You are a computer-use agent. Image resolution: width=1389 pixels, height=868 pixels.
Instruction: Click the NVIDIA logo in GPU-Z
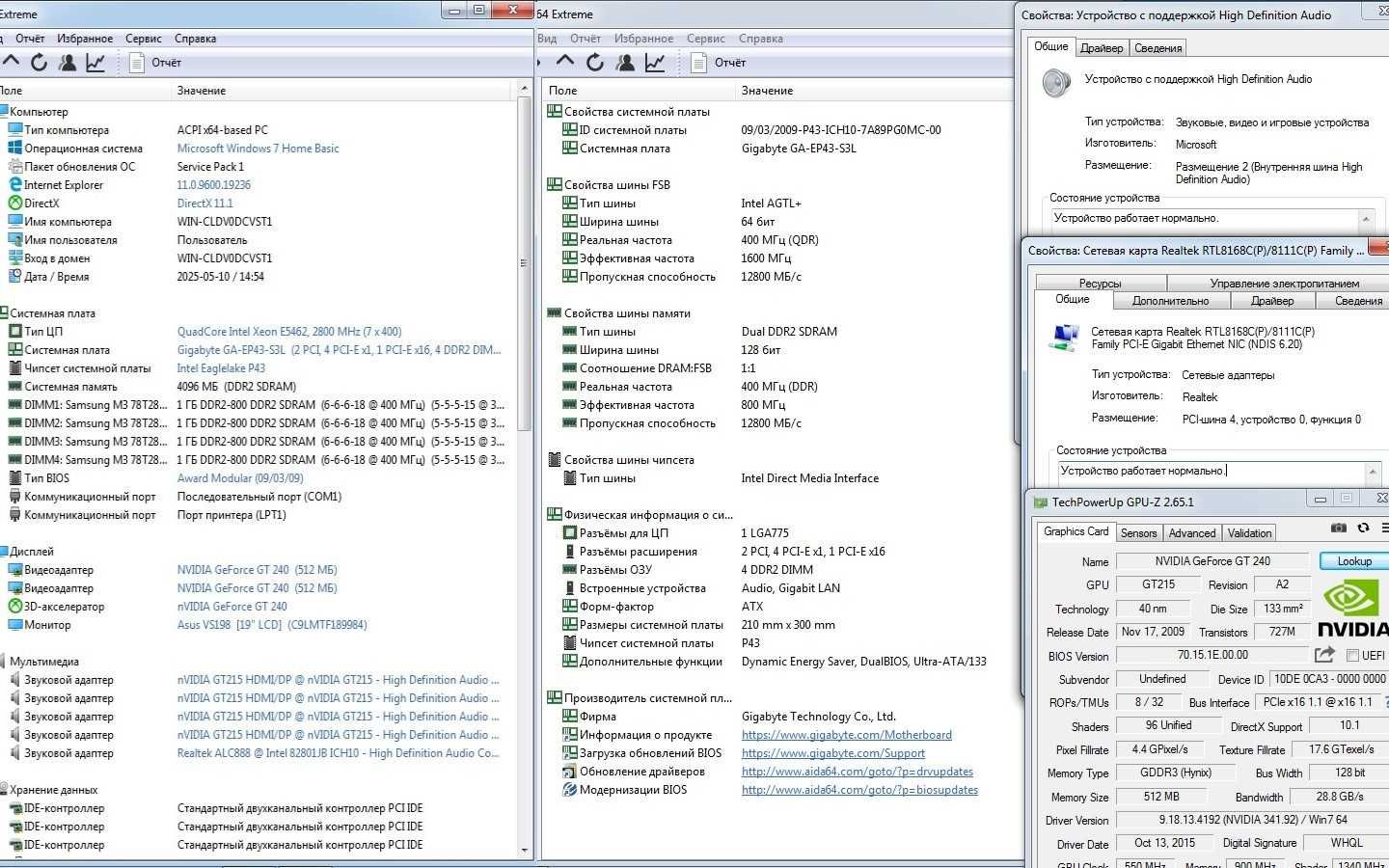[x=1352, y=609]
